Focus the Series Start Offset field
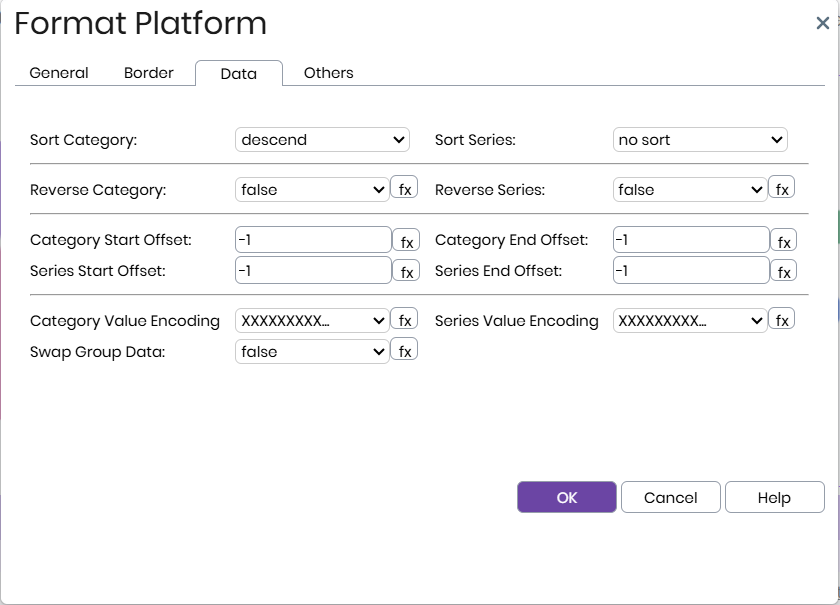 pyautogui.click(x=313, y=270)
